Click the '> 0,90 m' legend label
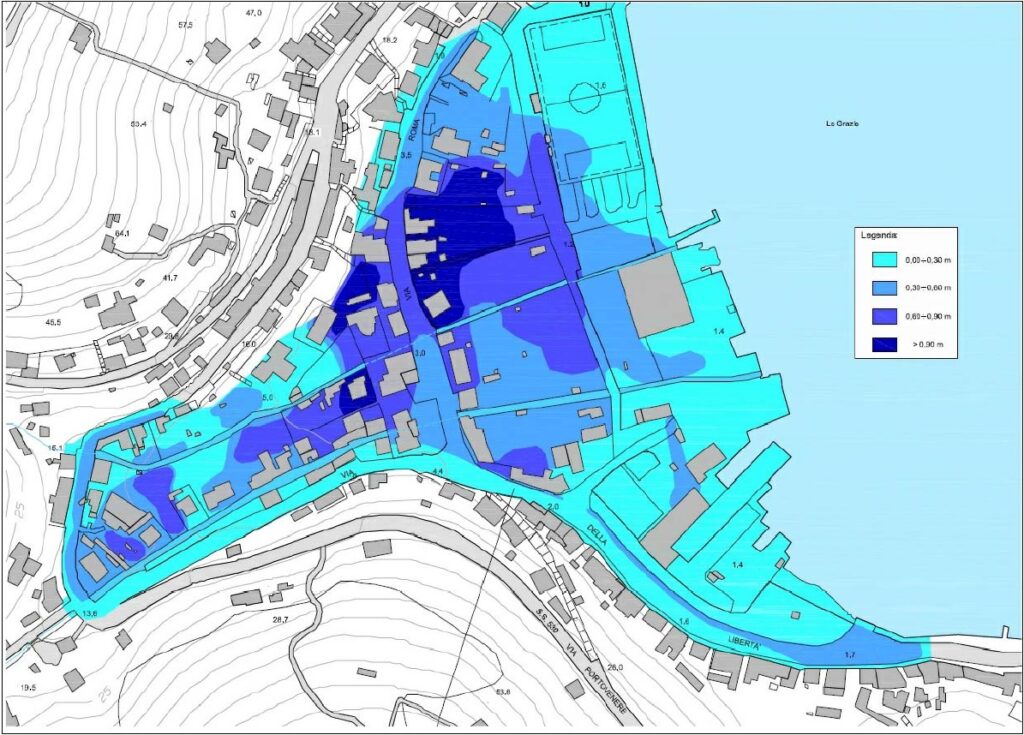1024x735 pixels. (x=929, y=344)
